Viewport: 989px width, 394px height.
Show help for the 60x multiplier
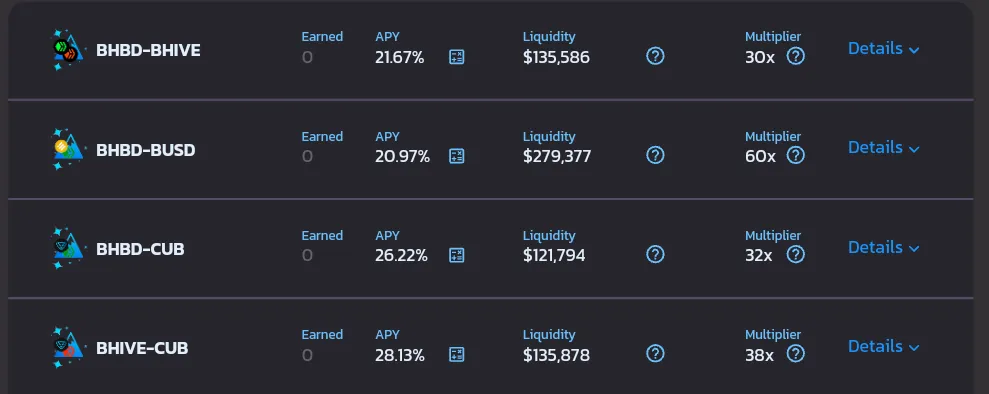pos(795,155)
